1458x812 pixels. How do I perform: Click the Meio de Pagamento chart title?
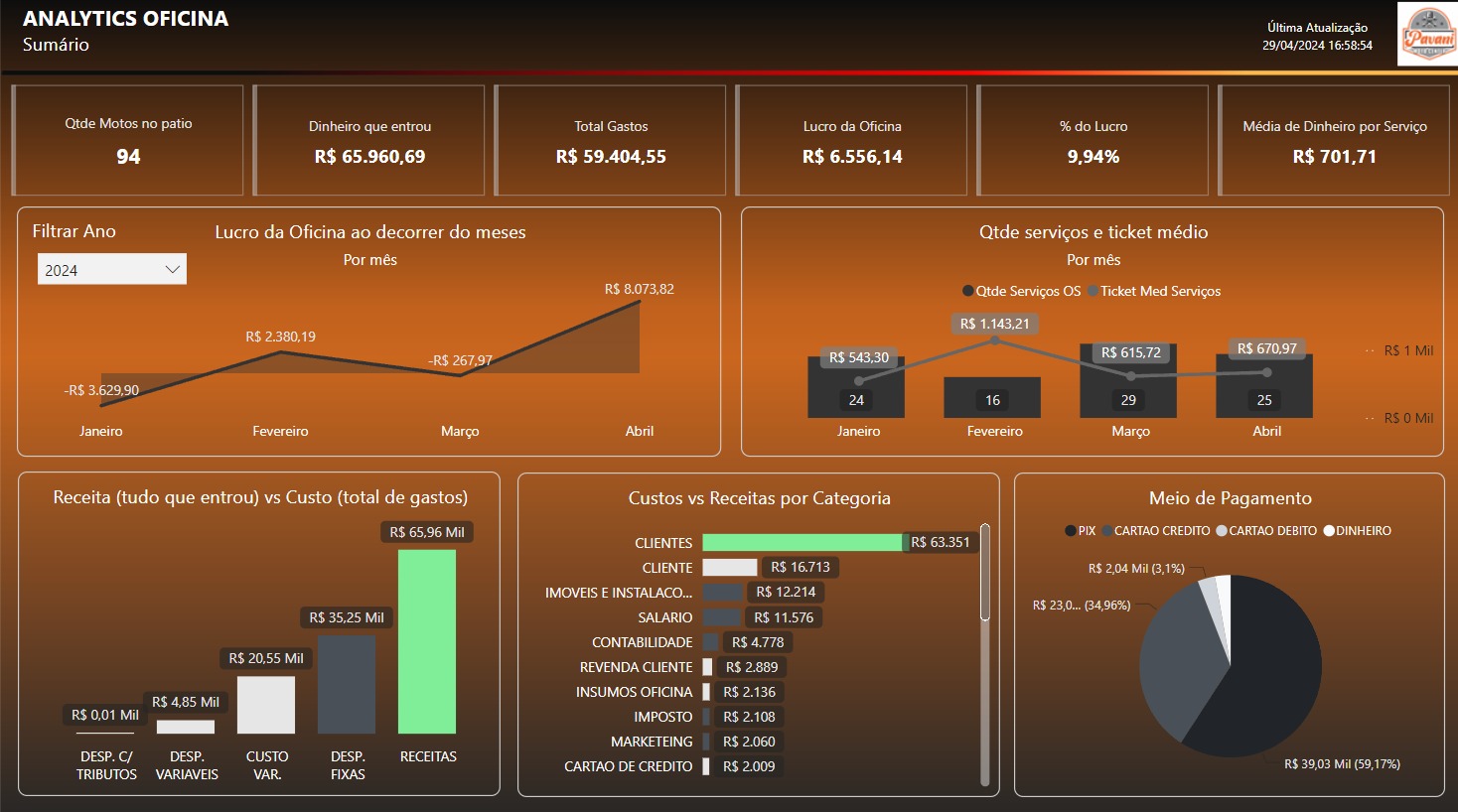pyautogui.click(x=1231, y=498)
